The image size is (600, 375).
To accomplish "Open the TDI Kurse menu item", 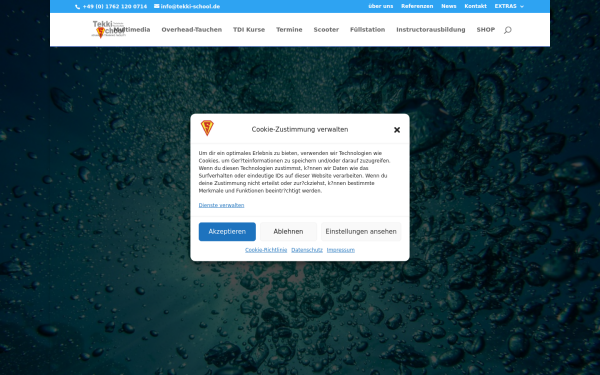I will point(249,29).
